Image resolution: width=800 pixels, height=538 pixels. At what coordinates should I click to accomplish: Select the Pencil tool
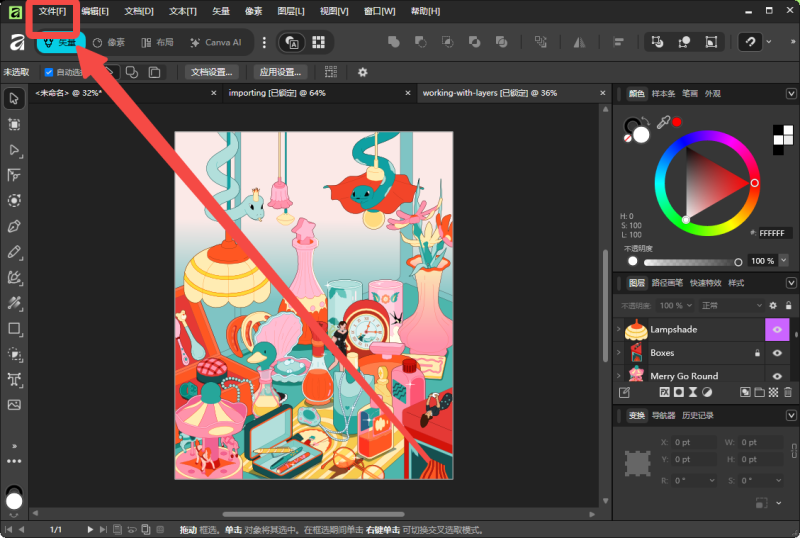coord(14,252)
